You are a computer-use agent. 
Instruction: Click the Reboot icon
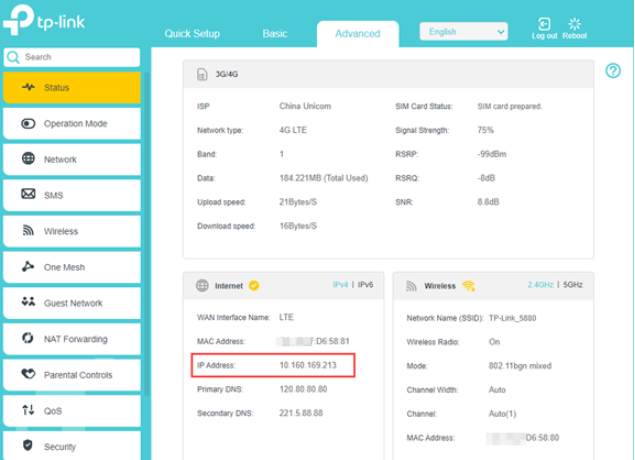point(574,24)
